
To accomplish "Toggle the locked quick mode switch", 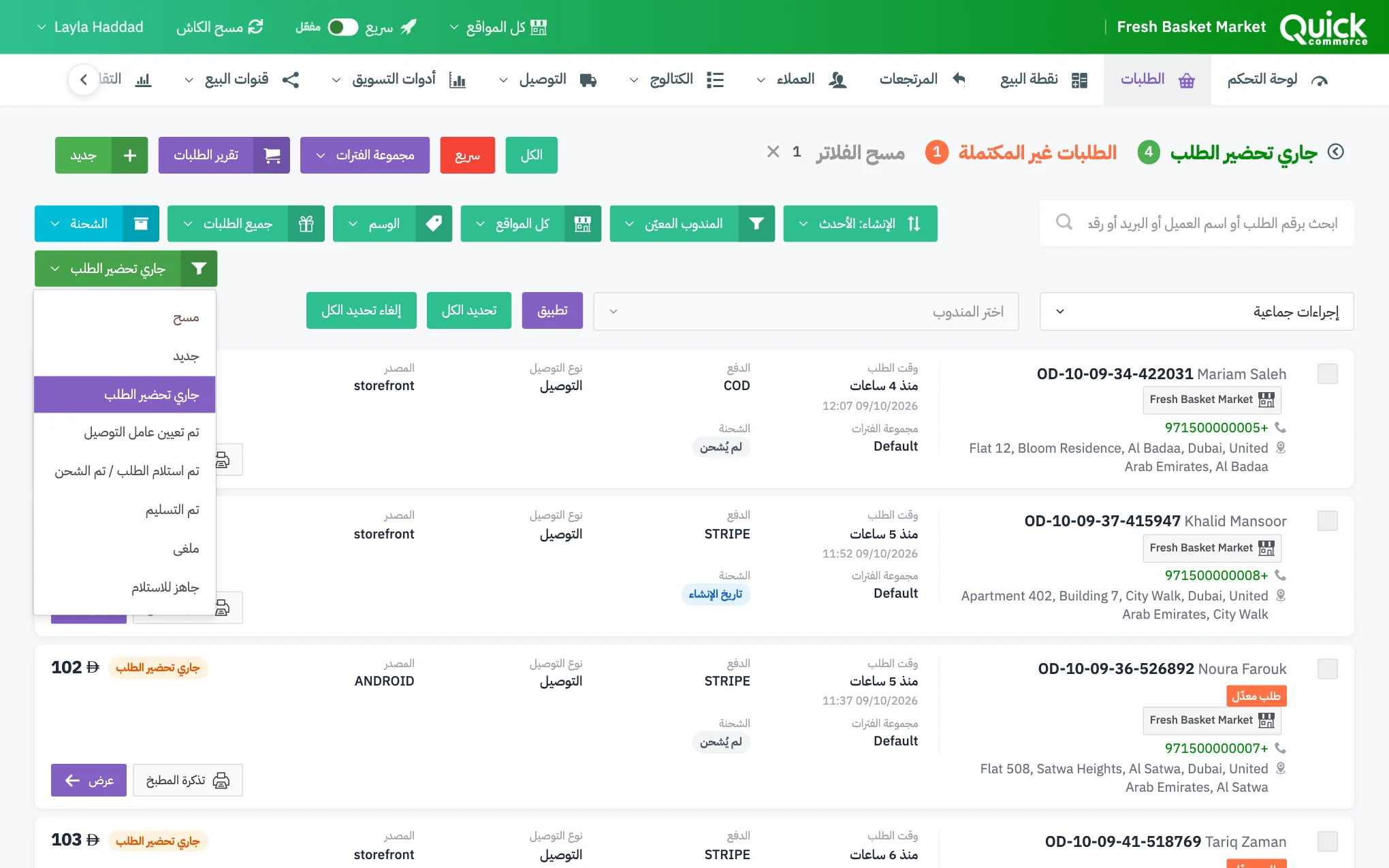I will 342,27.
